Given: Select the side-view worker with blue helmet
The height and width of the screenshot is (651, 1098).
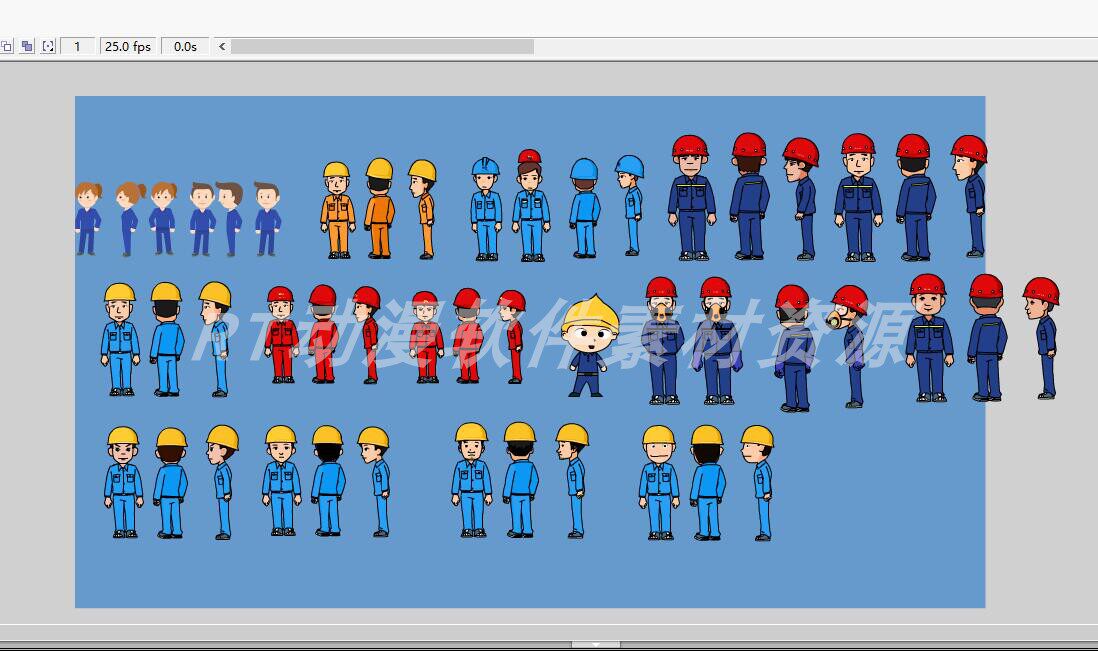Looking at the screenshot, I should pyautogui.click(x=630, y=205).
